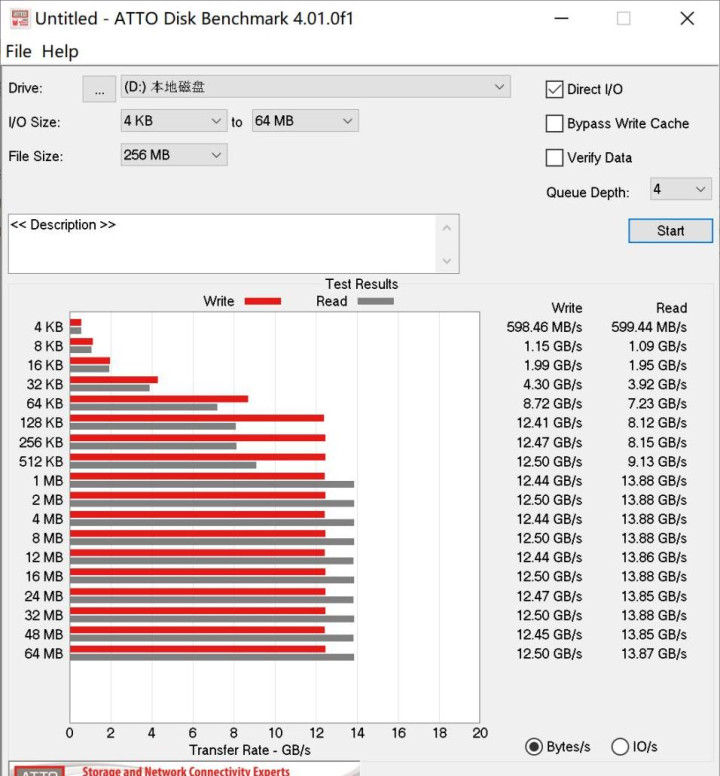This screenshot has height=776, width=720.
Task: Expand the Drive dropdown showing (D:)
Action: [x=316, y=87]
